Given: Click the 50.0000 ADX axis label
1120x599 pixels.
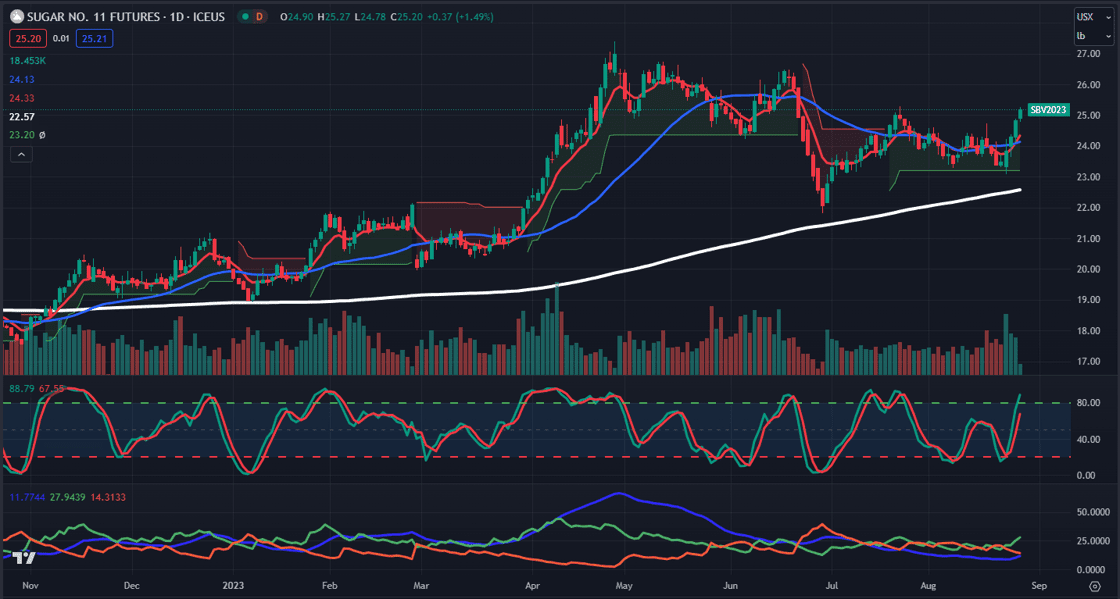Looking at the screenshot, I should pyautogui.click(x=1093, y=512).
